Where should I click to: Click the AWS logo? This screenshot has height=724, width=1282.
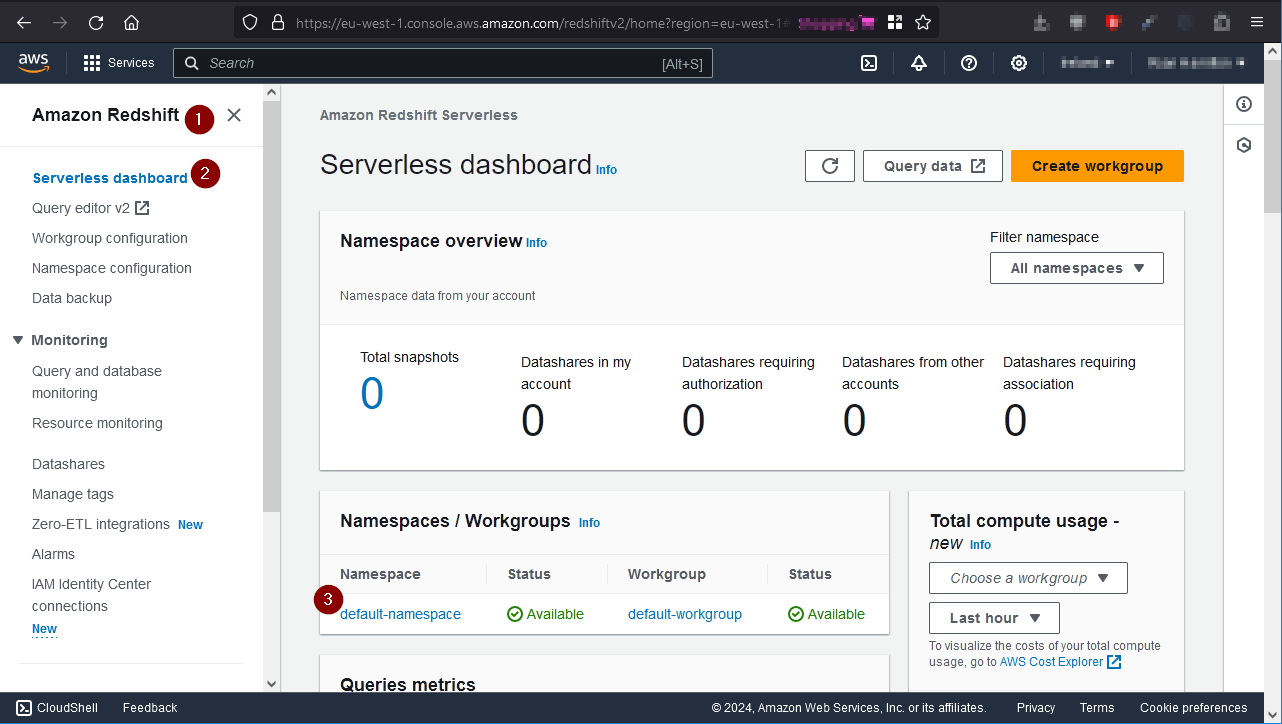pyautogui.click(x=33, y=63)
